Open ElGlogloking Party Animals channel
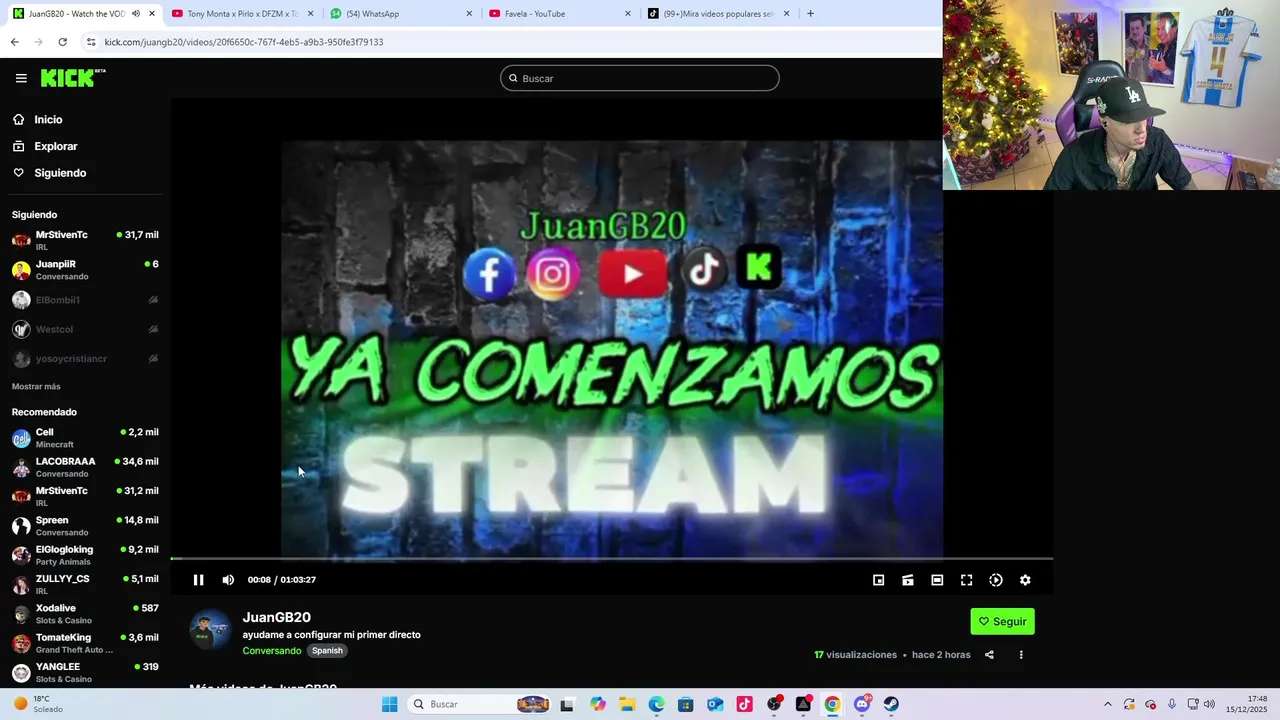Viewport: 1280px width, 720px height. [85, 555]
